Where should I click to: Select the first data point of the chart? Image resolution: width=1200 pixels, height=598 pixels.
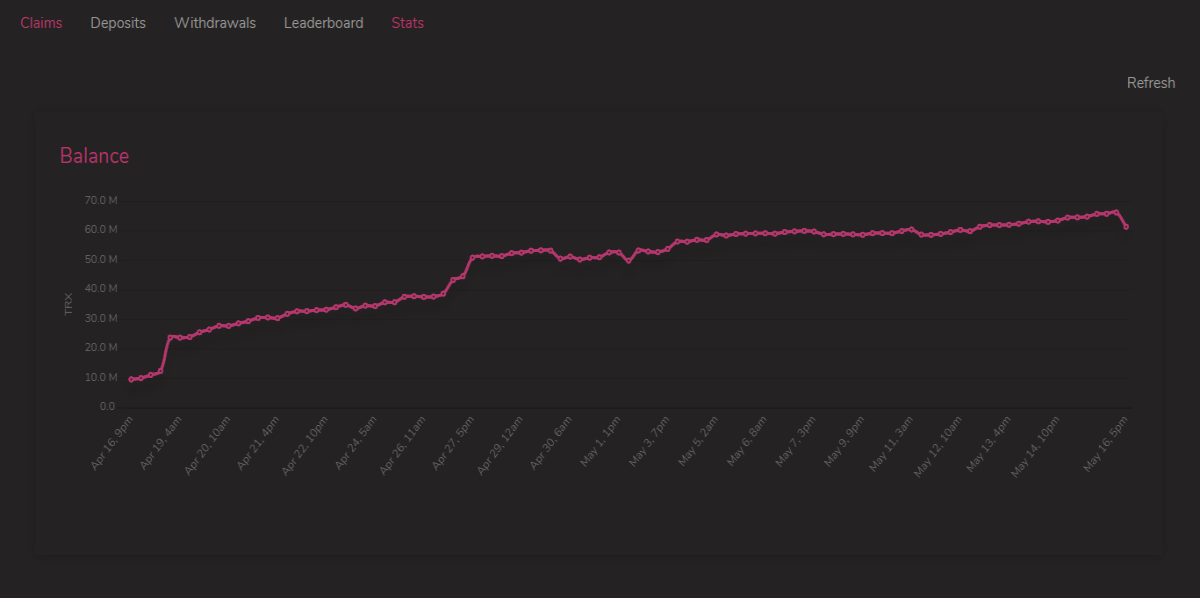(x=131, y=380)
